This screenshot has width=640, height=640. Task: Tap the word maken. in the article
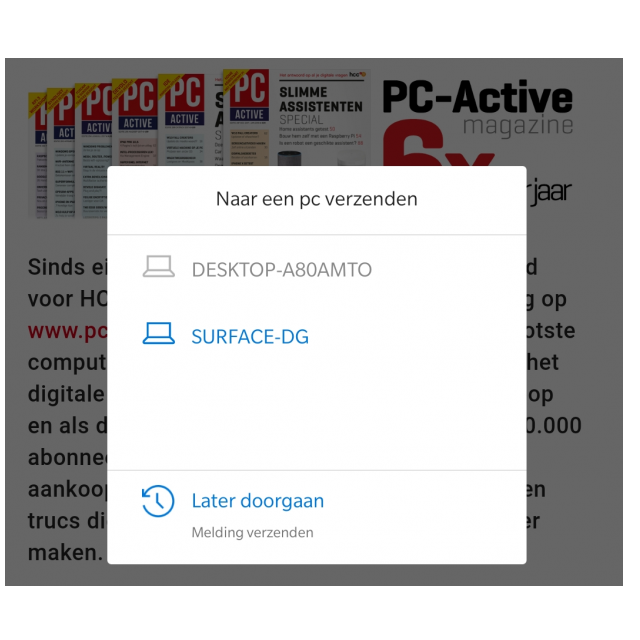click(65, 553)
